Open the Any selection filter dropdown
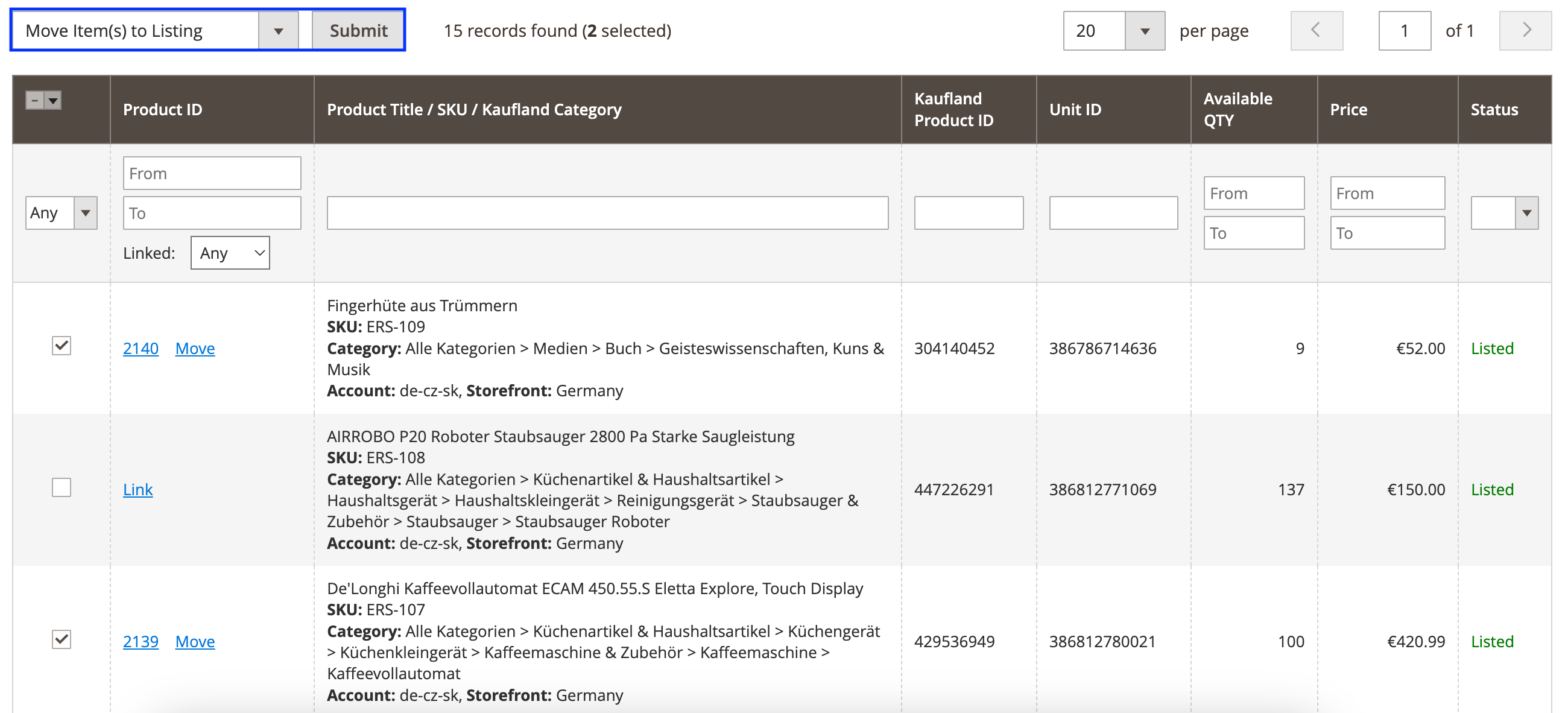Viewport: 1568px width, 713px height. (x=61, y=213)
